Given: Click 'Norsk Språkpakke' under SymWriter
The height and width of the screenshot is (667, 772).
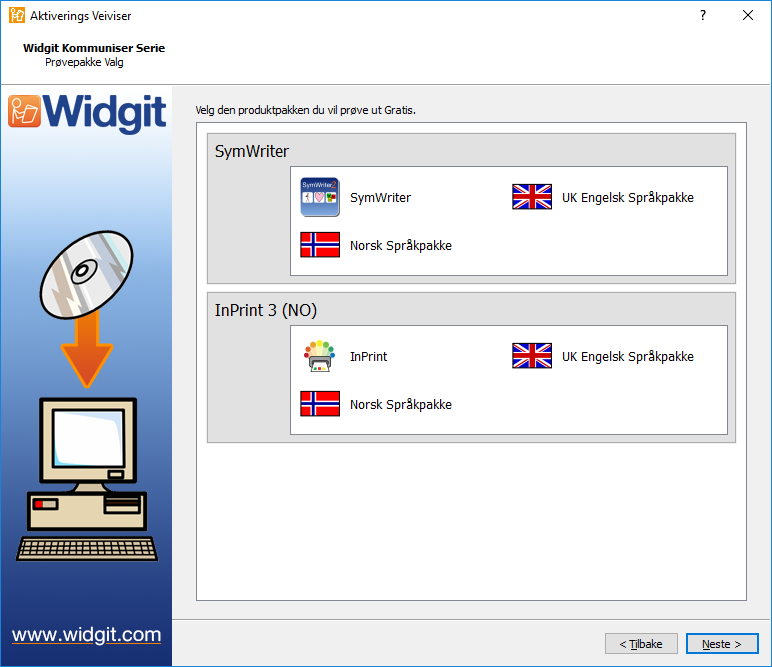Looking at the screenshot, I should 401,245.
